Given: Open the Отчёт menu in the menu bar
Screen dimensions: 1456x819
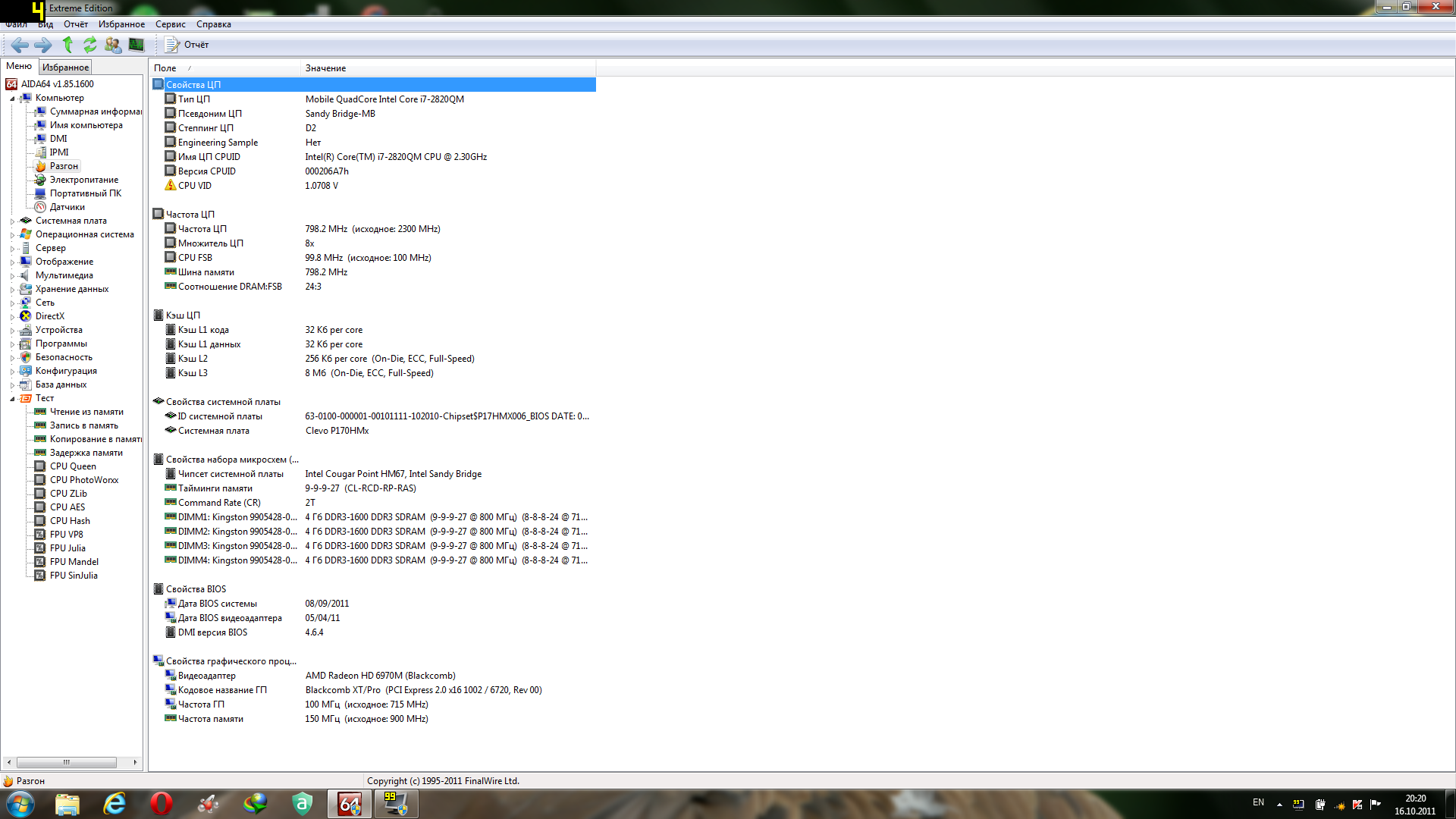Looking at the screenshot, I should click(x=76, y=24).
